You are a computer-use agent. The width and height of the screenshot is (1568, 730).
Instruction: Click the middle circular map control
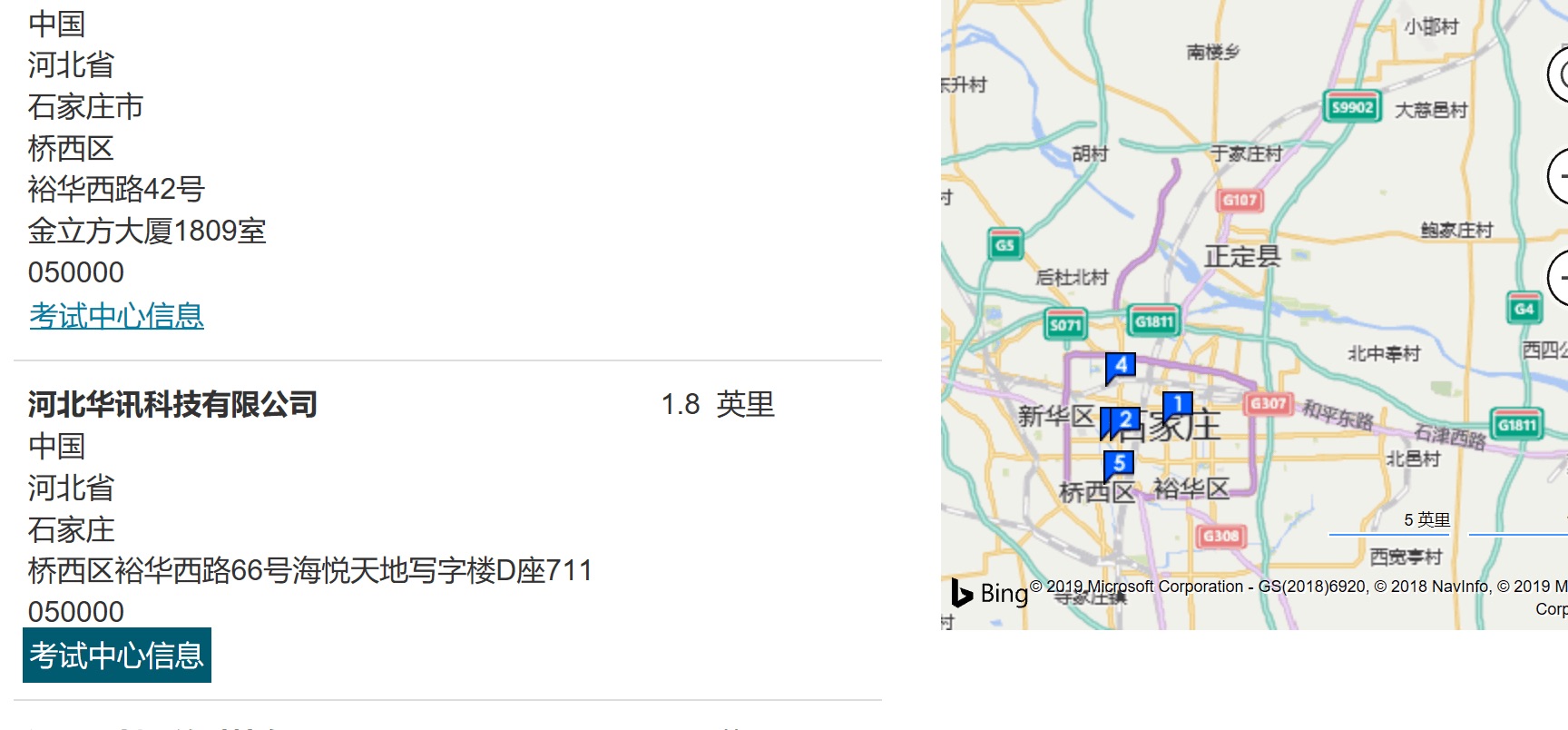(1557, 176)
